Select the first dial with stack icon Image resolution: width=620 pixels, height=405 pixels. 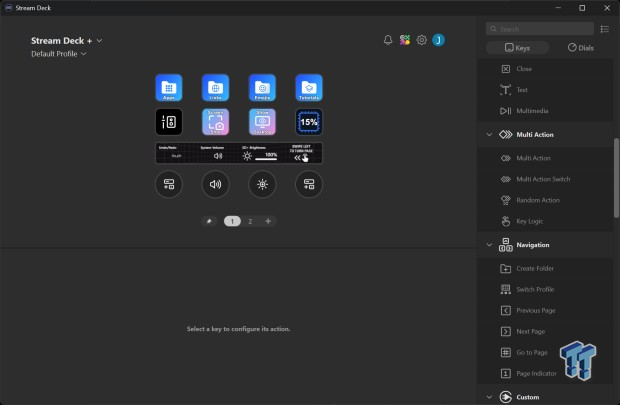[x=169, y=184]
